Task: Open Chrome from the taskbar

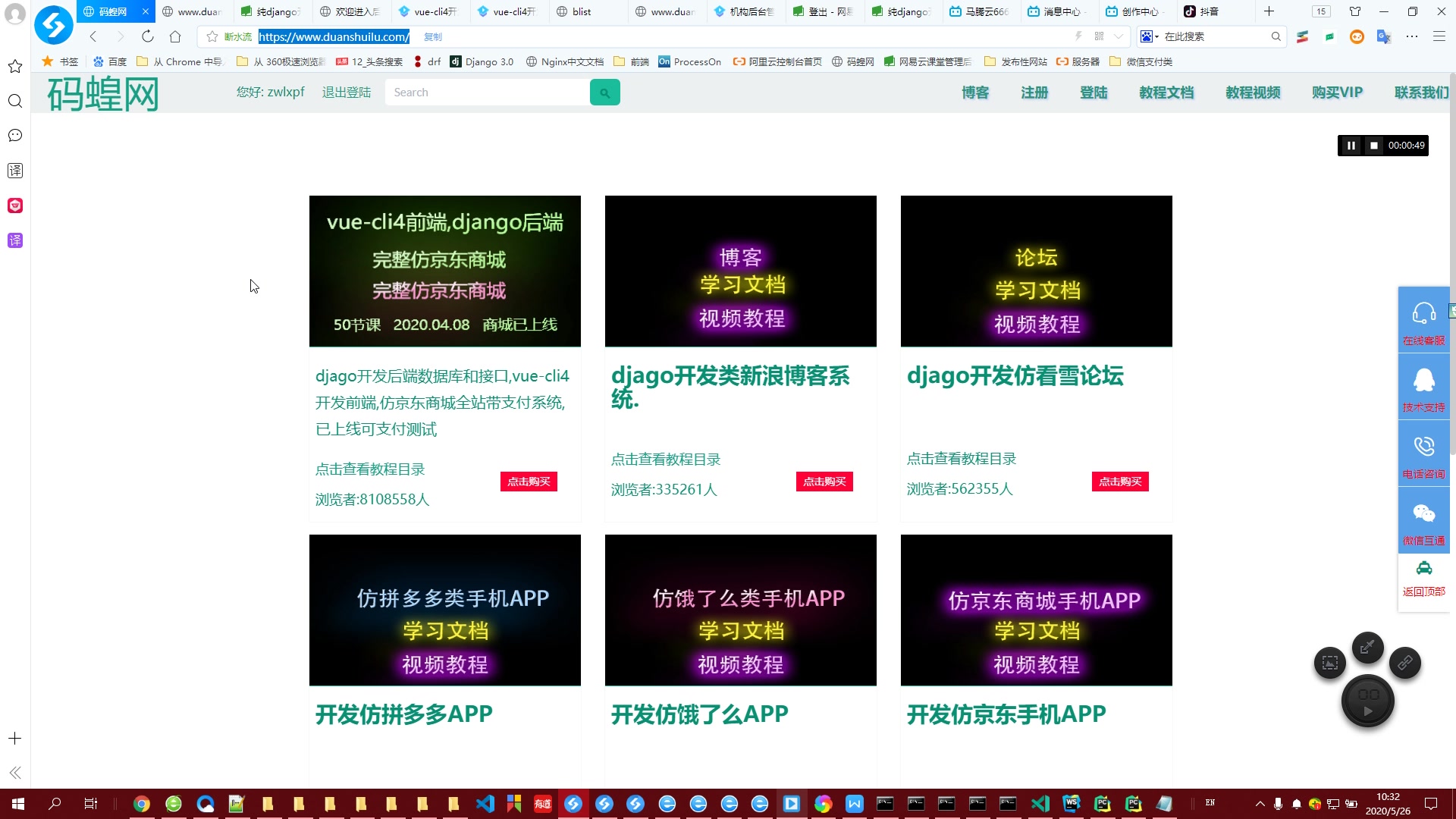Action: pos(142,804)
